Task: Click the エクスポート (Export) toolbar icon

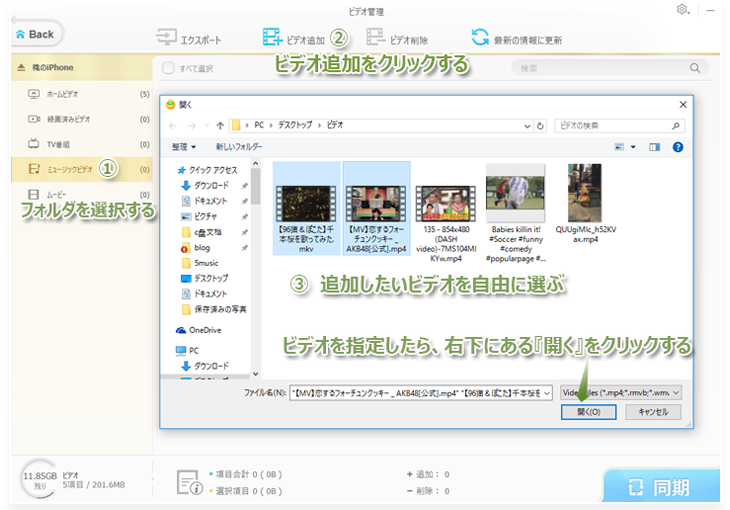Action: (166, 39)
